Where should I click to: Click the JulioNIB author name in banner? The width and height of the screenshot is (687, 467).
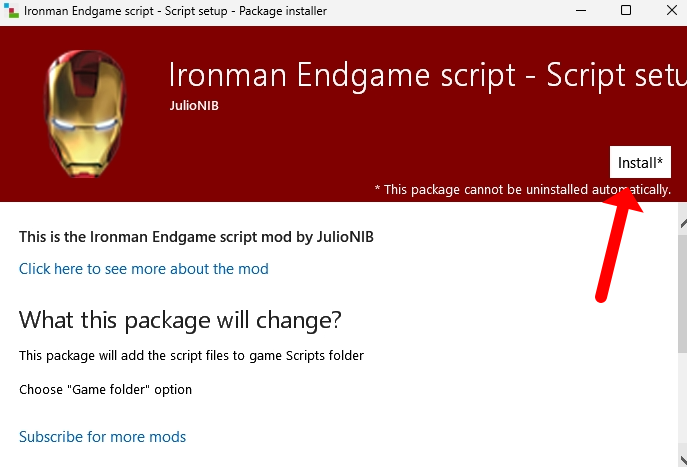[x=194, y=104]
